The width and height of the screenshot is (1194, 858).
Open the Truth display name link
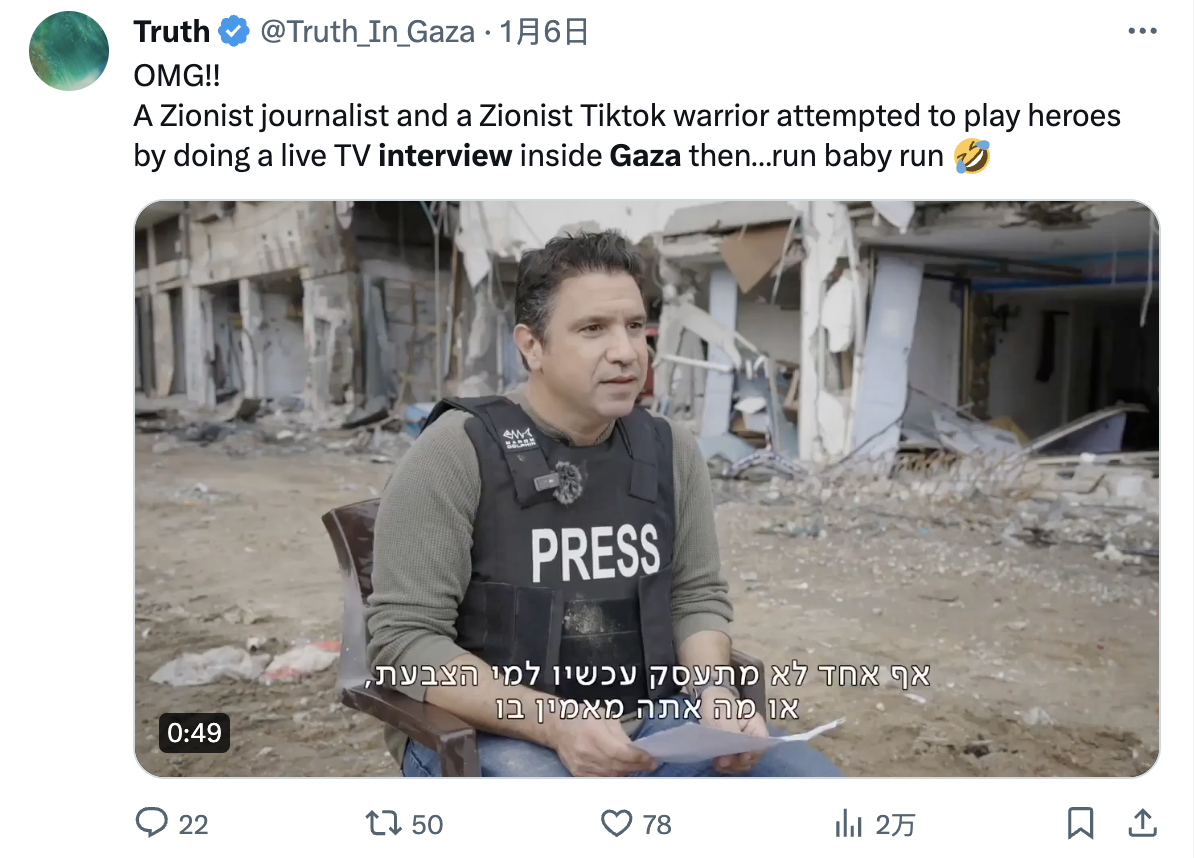click(x=171, y=32)
